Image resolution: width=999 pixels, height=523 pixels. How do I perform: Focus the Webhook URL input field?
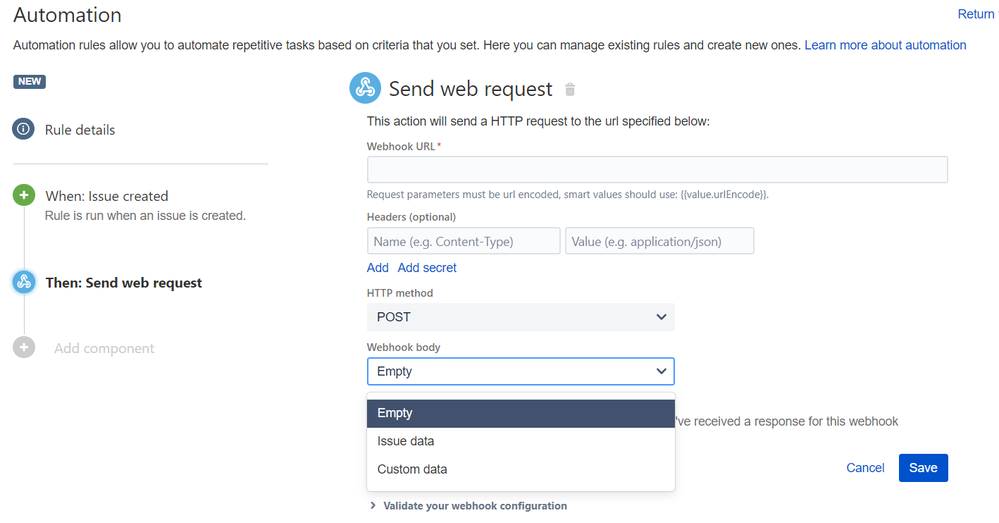657,170
